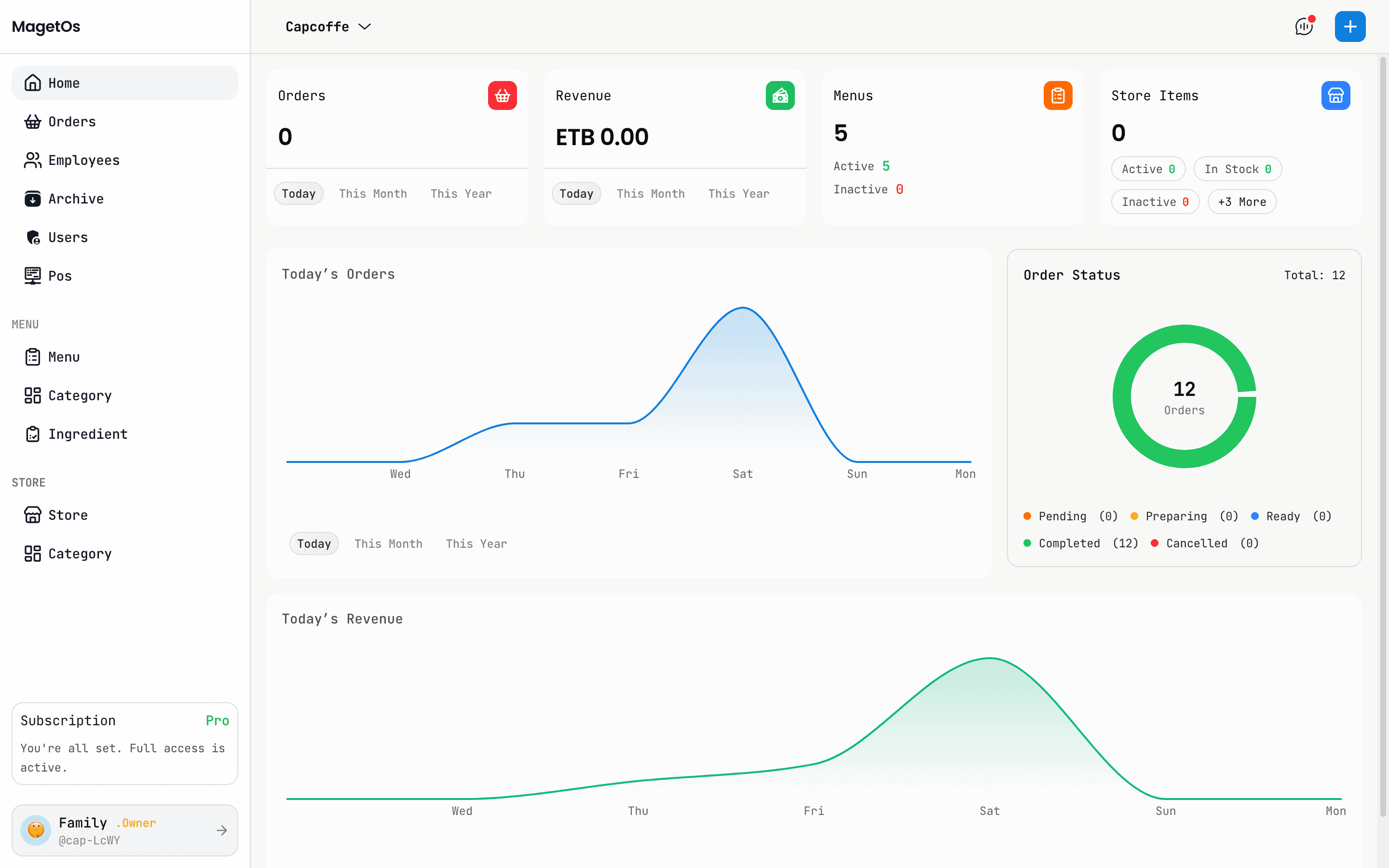Select Today on the Revenue card
Image resolution: width=1389 pixels, height=868 pixels.
[576, 193]
